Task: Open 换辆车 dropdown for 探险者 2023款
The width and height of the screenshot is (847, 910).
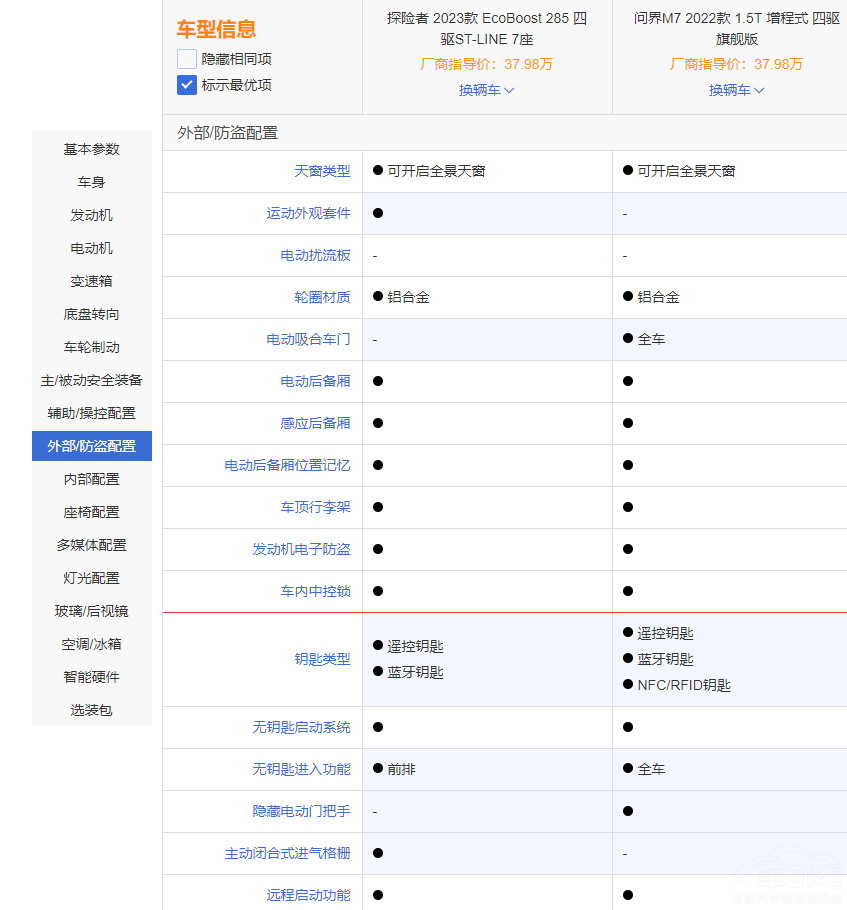Action: click(487, 90)
